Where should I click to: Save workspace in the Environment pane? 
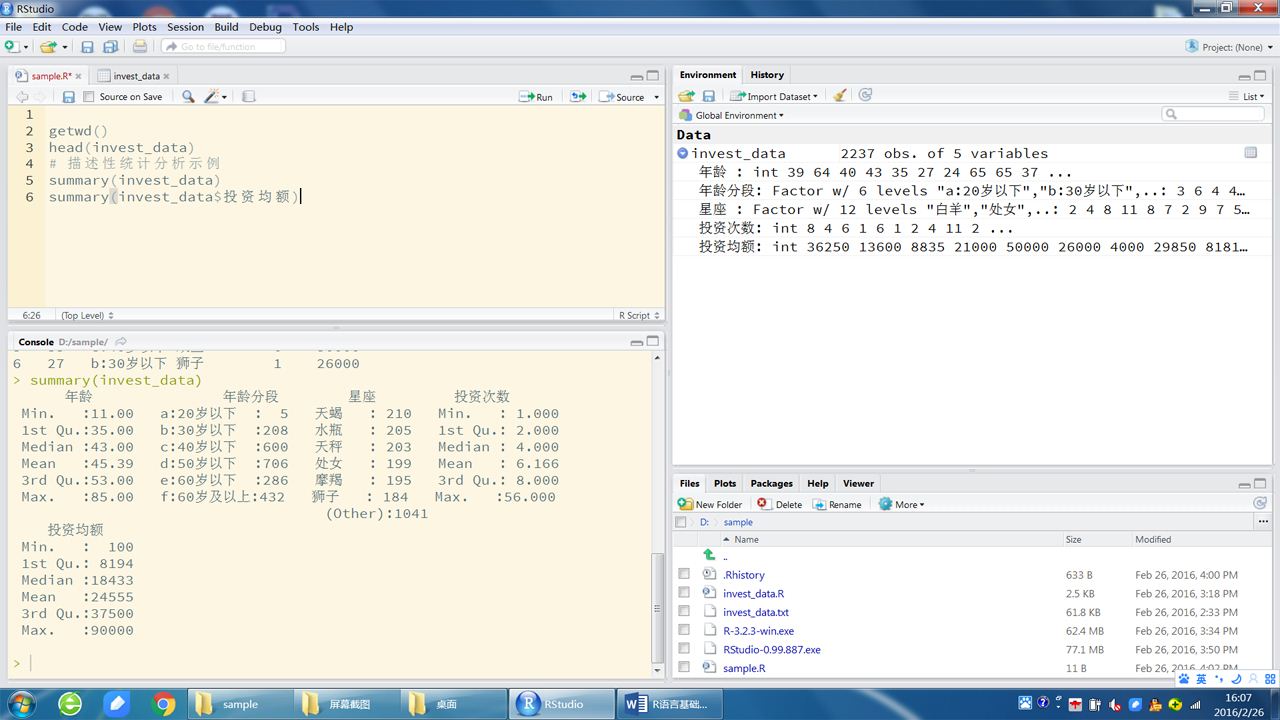708,96
